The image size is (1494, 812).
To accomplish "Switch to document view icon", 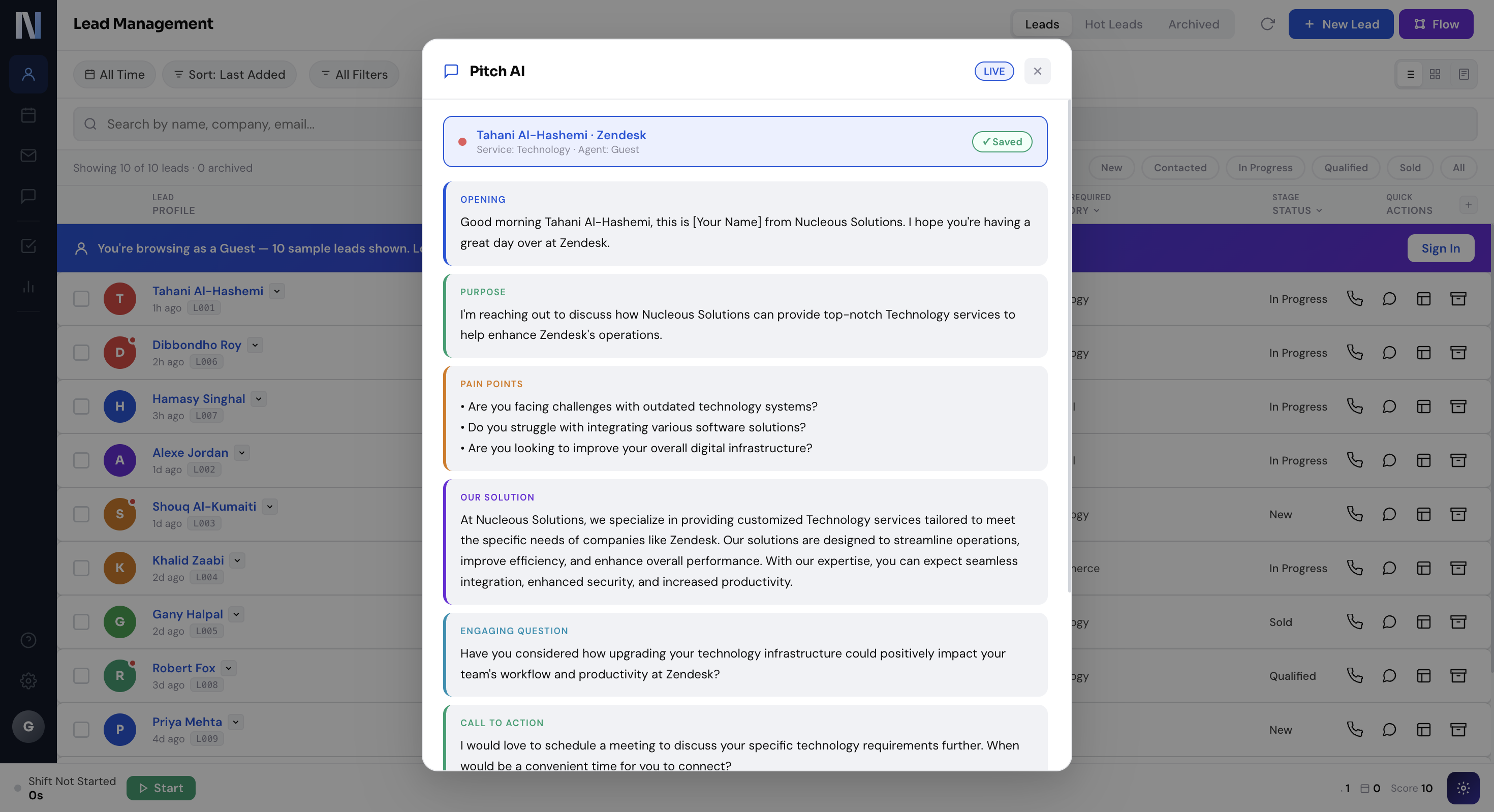I will click(1464, 74).
